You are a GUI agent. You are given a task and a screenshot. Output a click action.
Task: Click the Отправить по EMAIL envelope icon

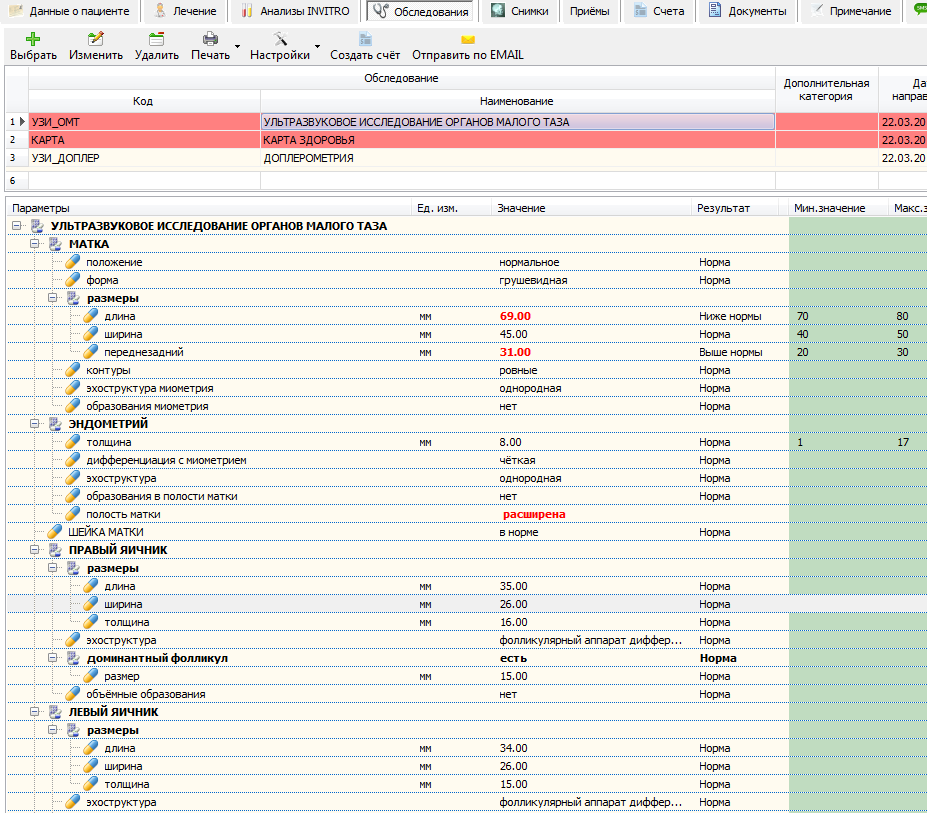pyautogui.click(x=468, y=40)
